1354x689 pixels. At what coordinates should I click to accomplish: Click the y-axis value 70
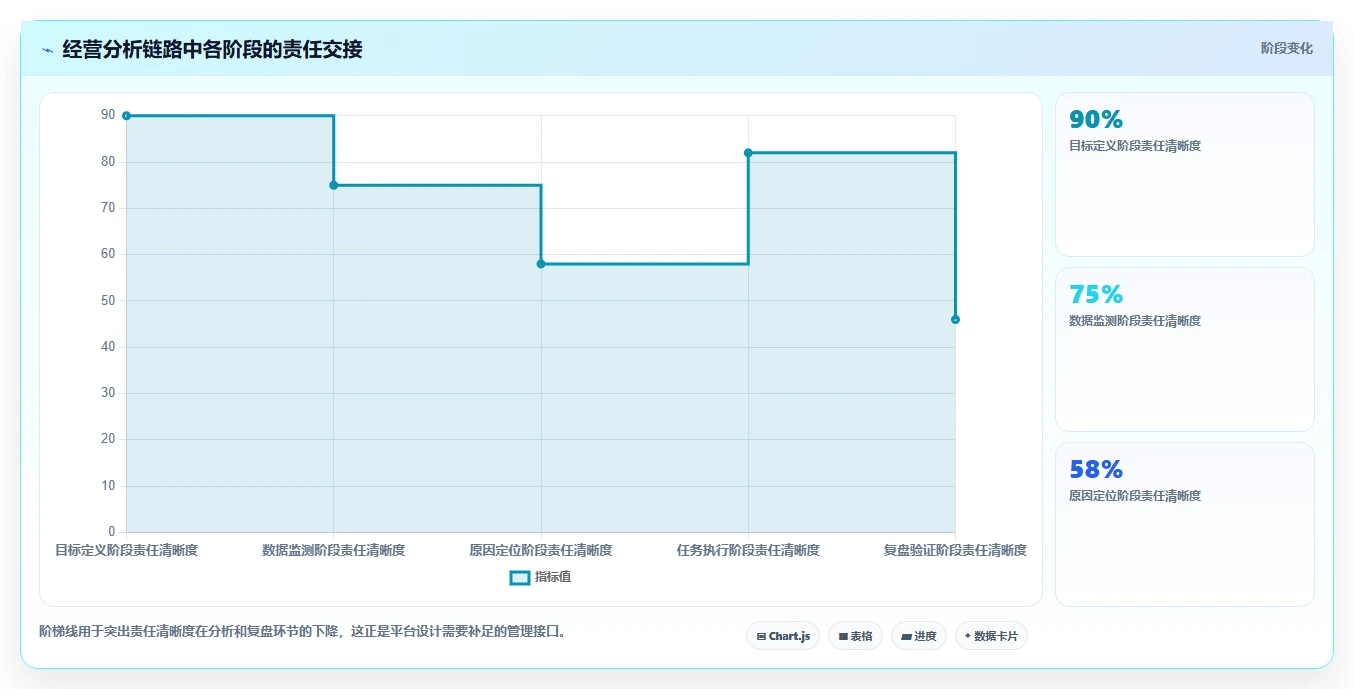(108, 207)
